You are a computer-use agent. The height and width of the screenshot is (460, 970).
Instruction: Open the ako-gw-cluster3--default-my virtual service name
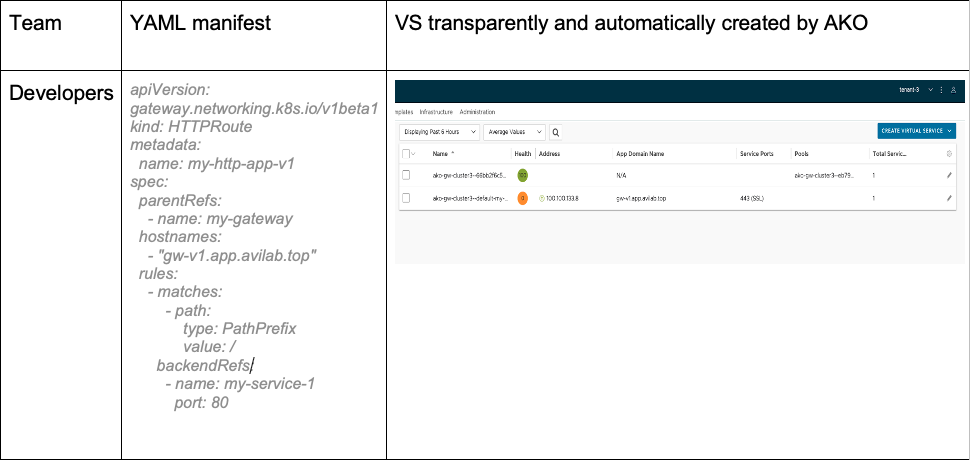469,198
